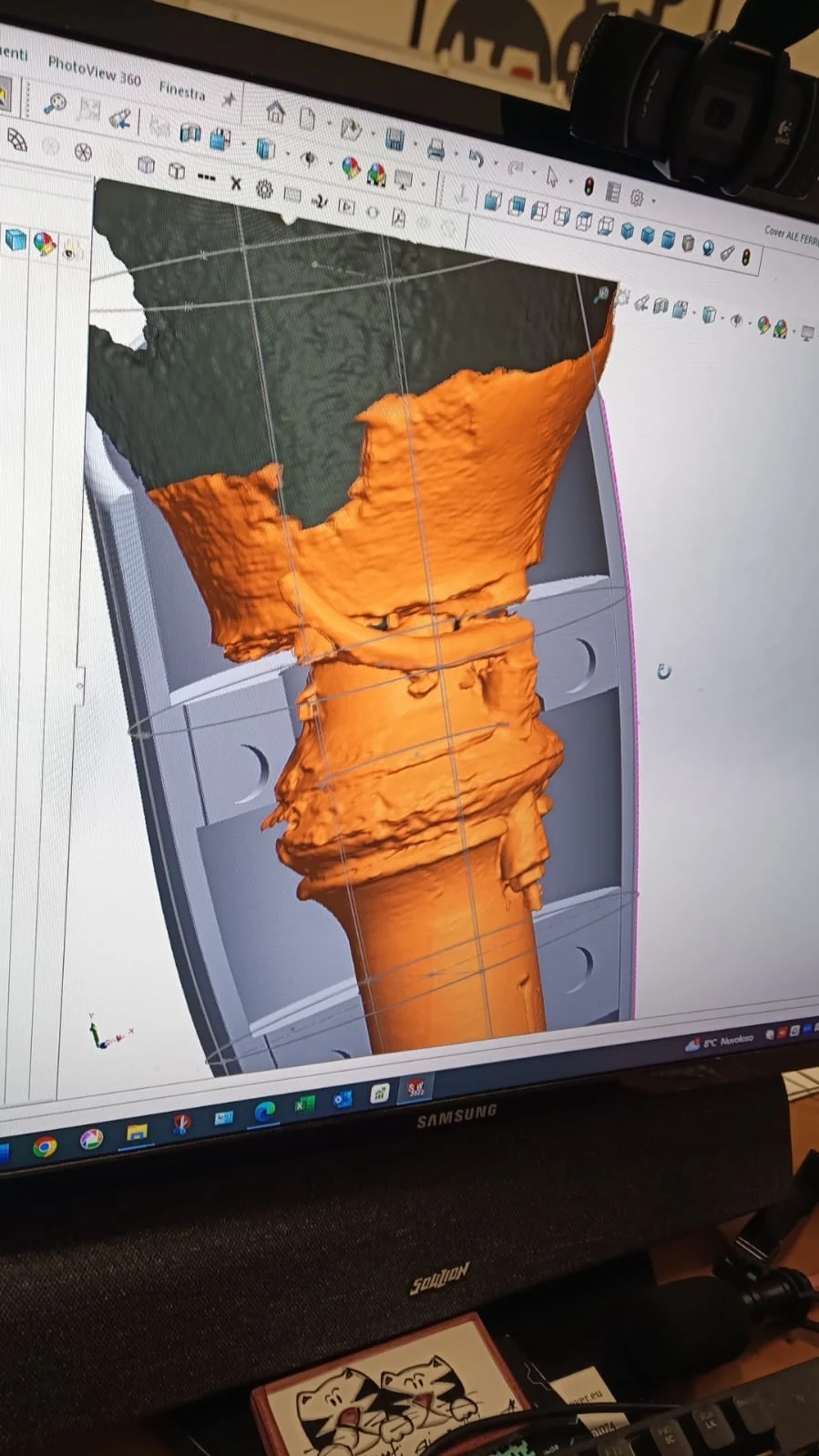Click the 8°C Nuvoloso weather widget
Image resolution: width=819 pixels, height=1456 pixels.
pos(720,1042)
